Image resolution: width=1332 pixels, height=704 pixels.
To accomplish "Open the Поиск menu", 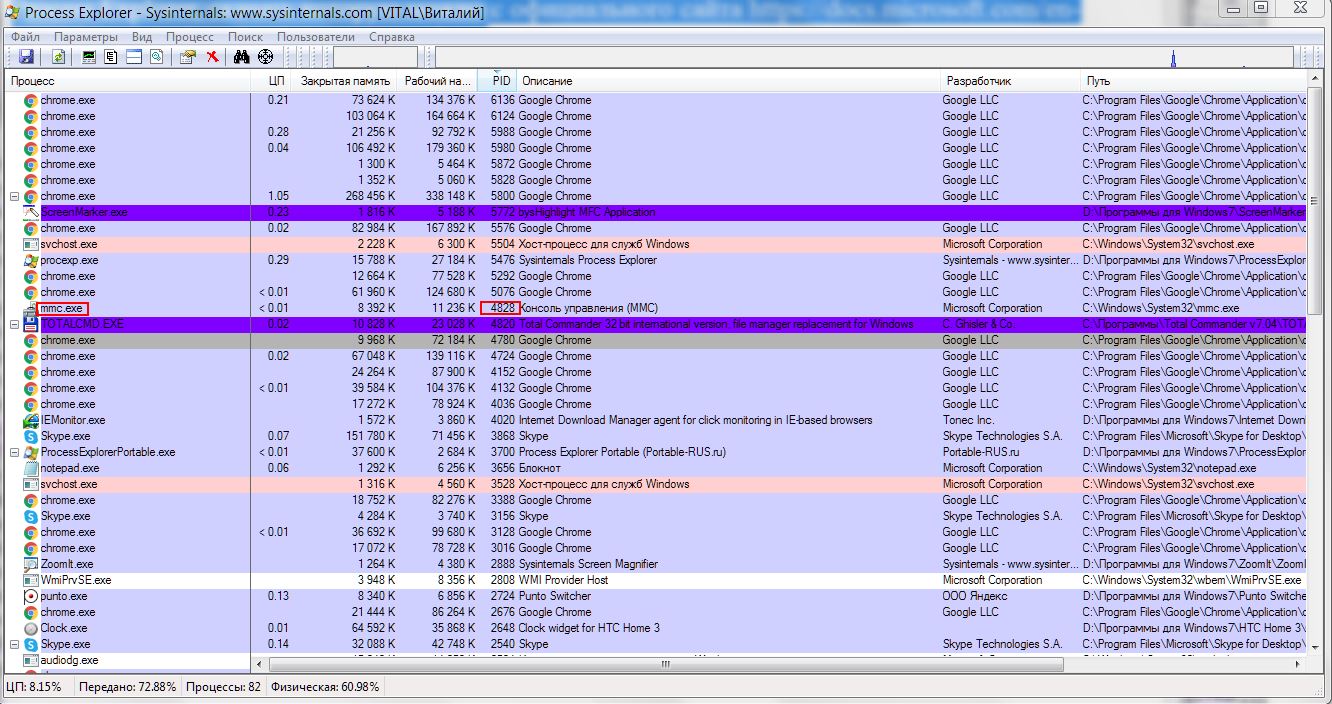I will pyautogui.click(x=246, y=37).
